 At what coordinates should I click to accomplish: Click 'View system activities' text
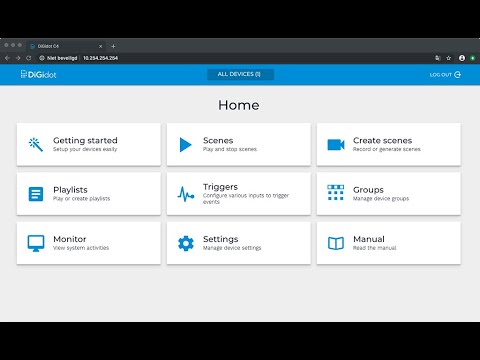[81, 248]
